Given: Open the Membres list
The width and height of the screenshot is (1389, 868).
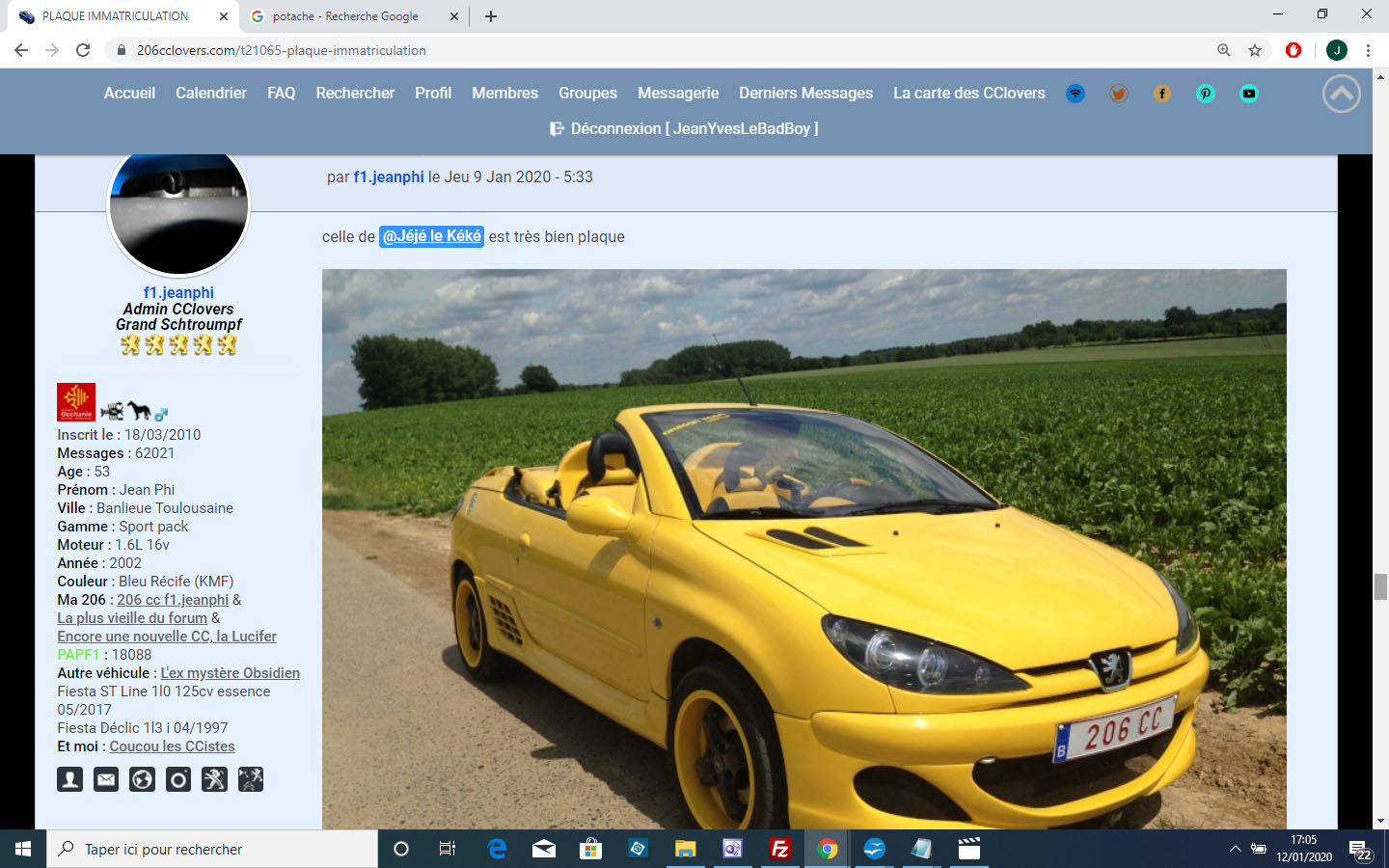Looking at the screenshot, I should coord(504,93).
